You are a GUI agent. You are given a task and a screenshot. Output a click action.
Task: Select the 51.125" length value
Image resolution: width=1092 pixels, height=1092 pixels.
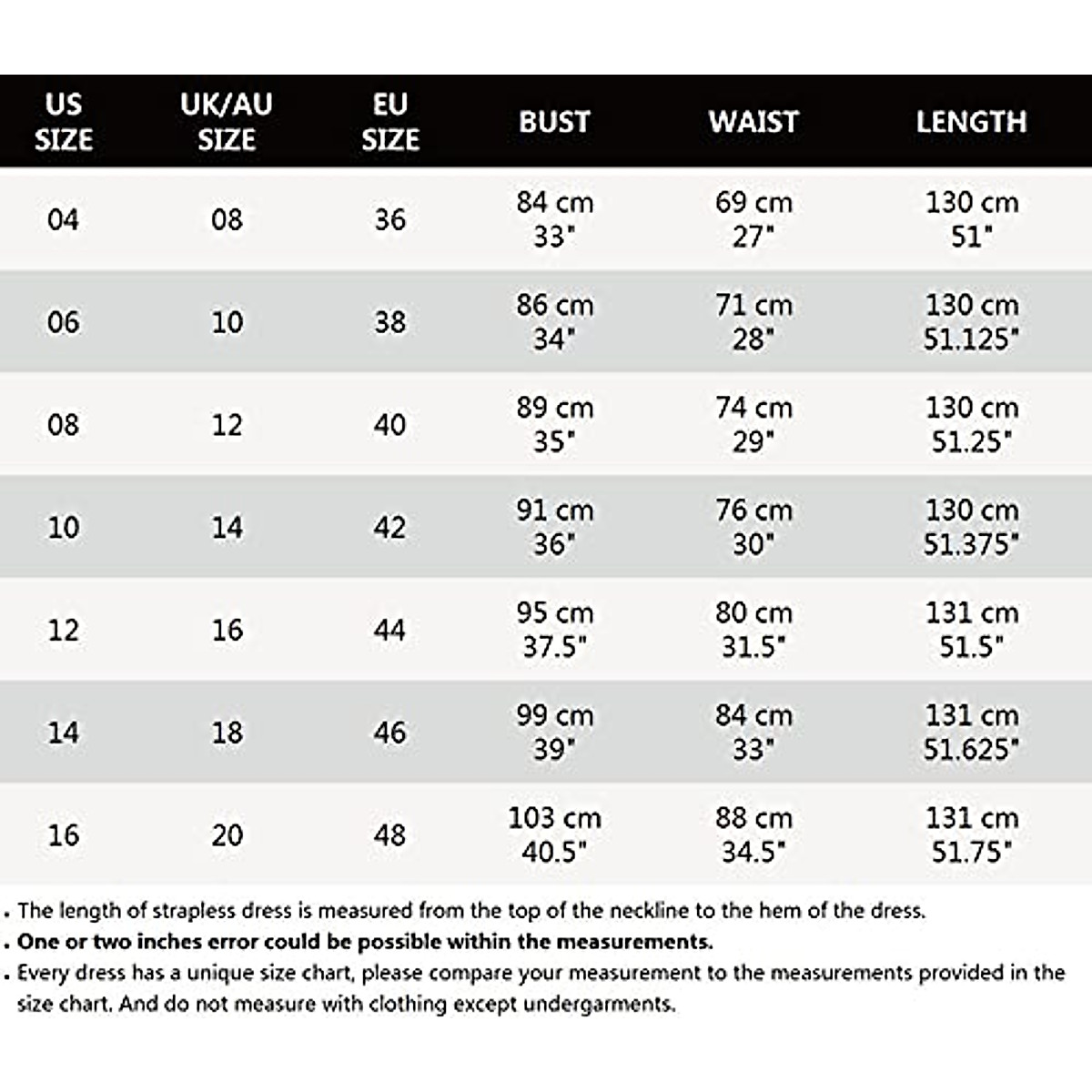[x=971, y=339]
